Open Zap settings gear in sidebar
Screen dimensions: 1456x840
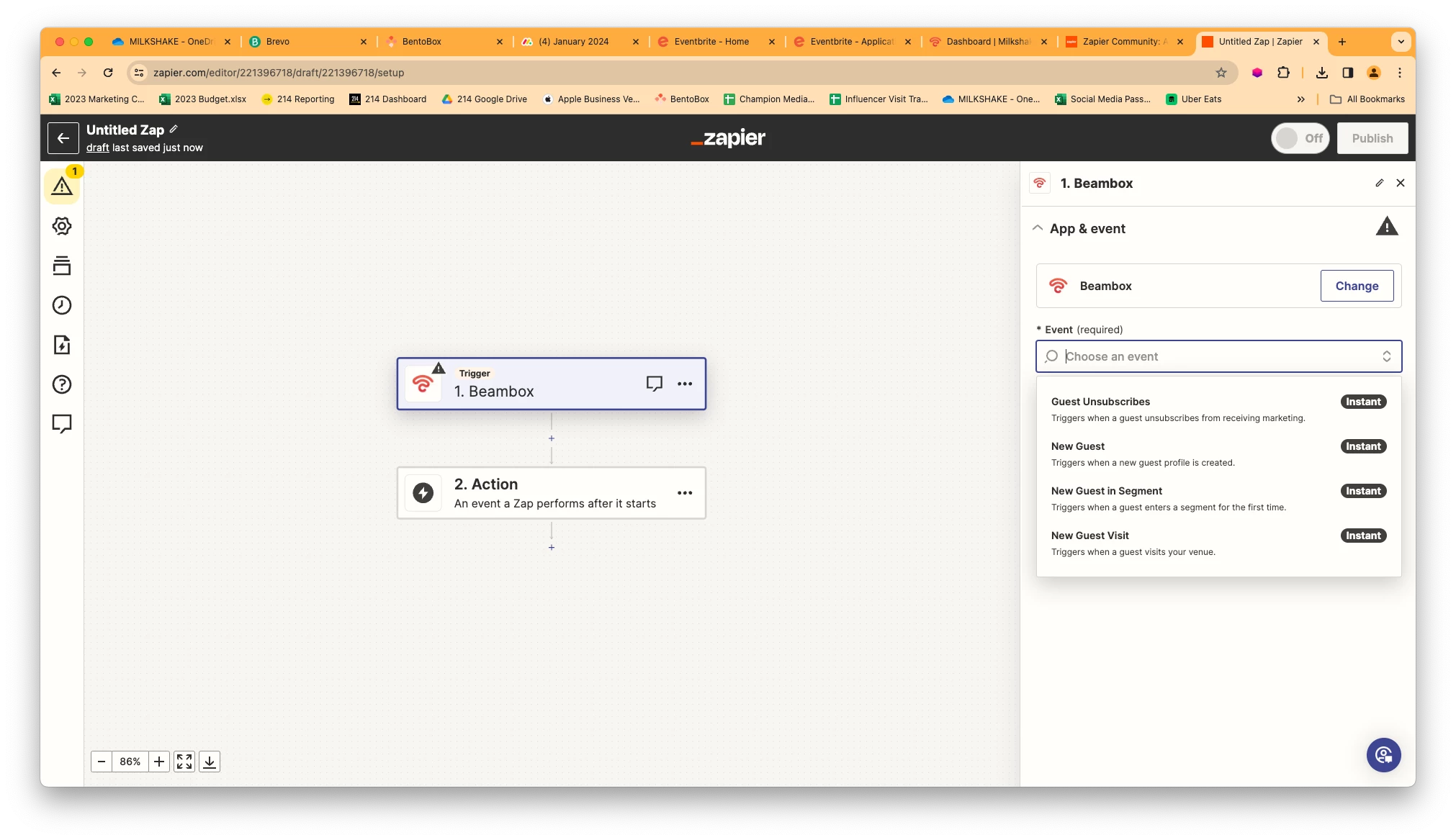pos(62,226)
